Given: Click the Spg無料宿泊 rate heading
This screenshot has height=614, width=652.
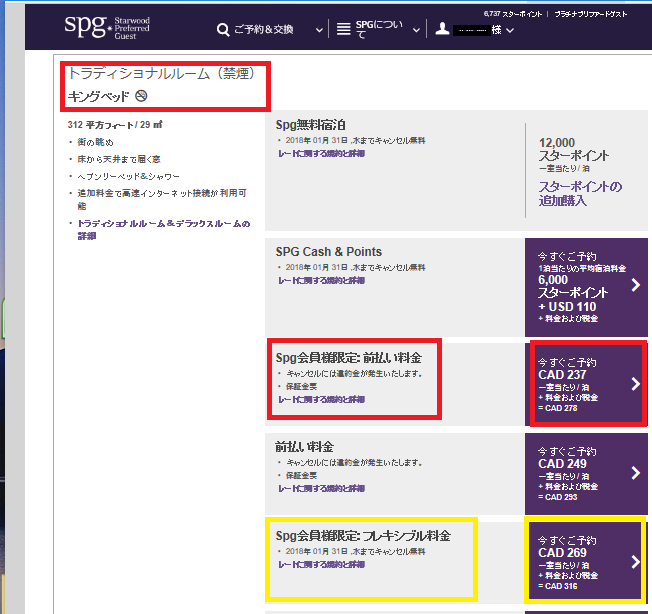Looking at the screenshot, I should (x=310, y=125).
